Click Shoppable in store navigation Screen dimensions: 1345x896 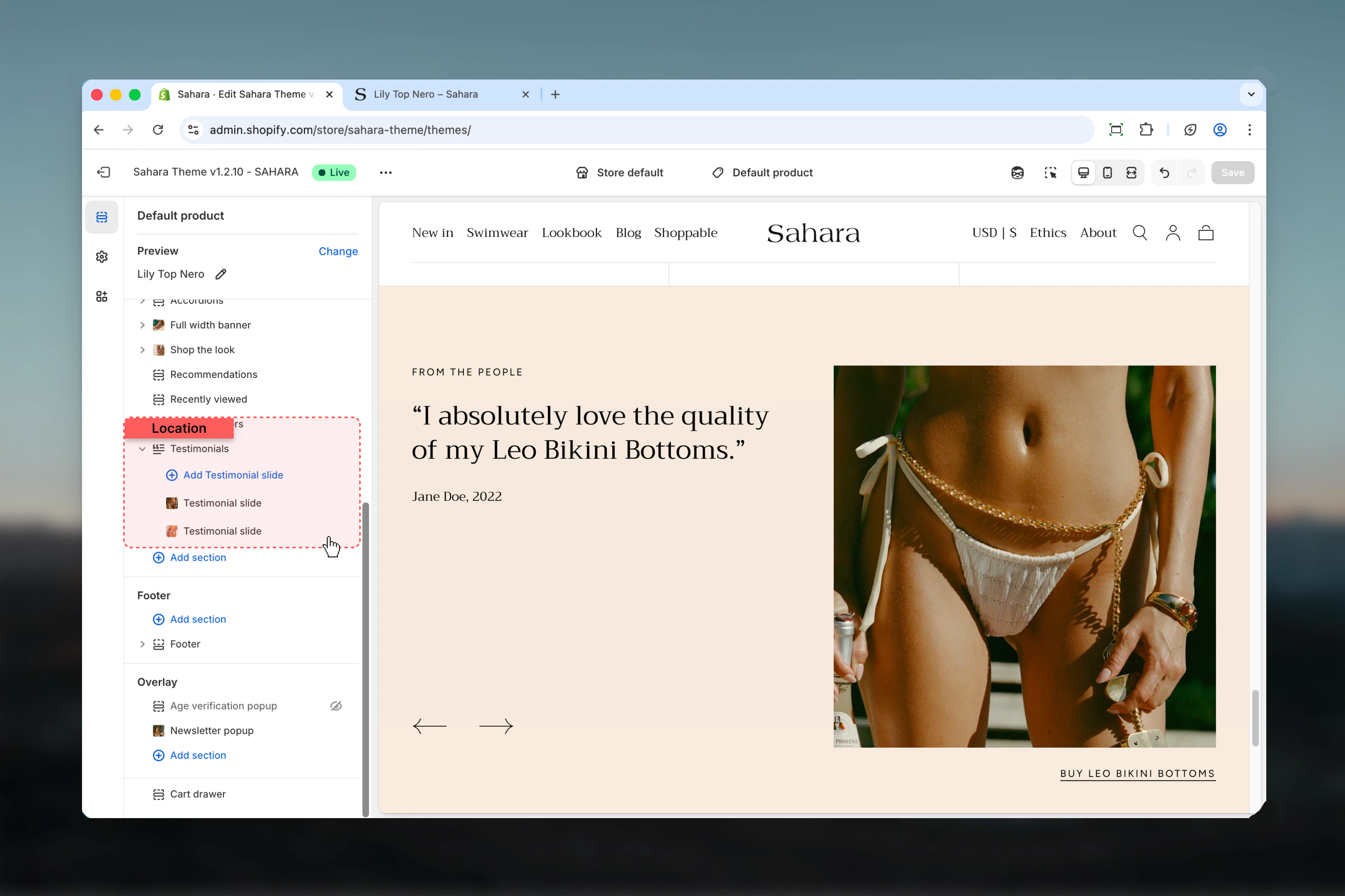[685, 232]
